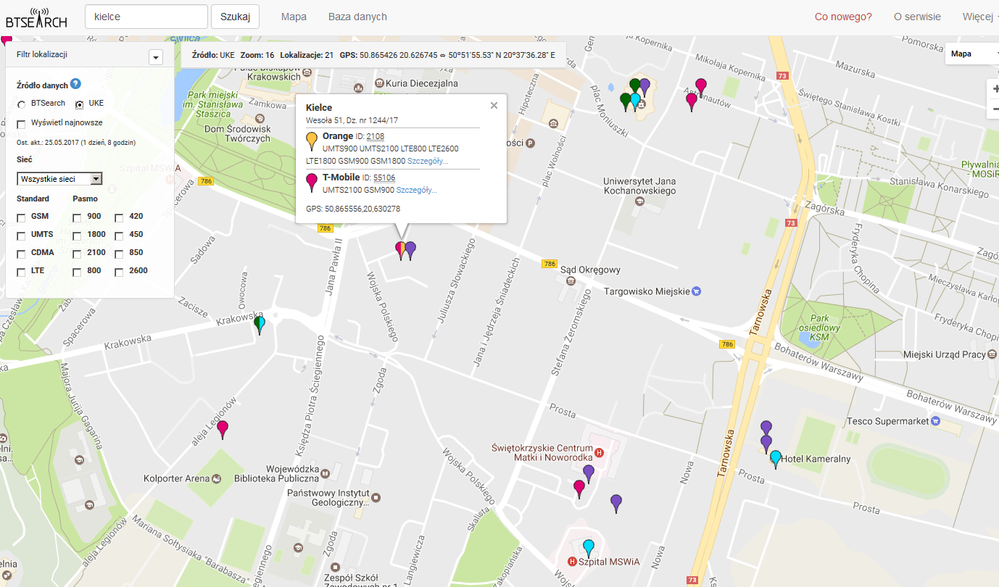Click the green pin near Krakowska street
The image size is (999, 587).
[260, 323]
